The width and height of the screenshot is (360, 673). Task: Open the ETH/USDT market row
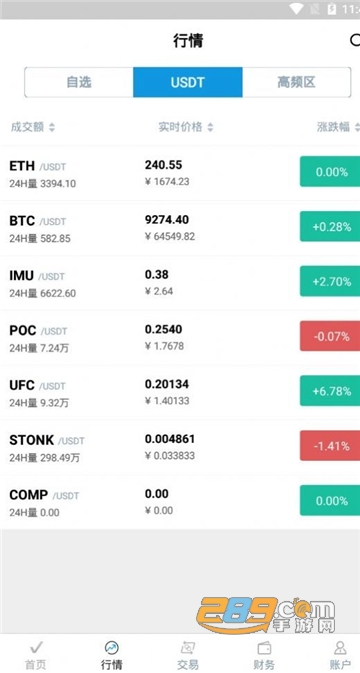(180, 173)
